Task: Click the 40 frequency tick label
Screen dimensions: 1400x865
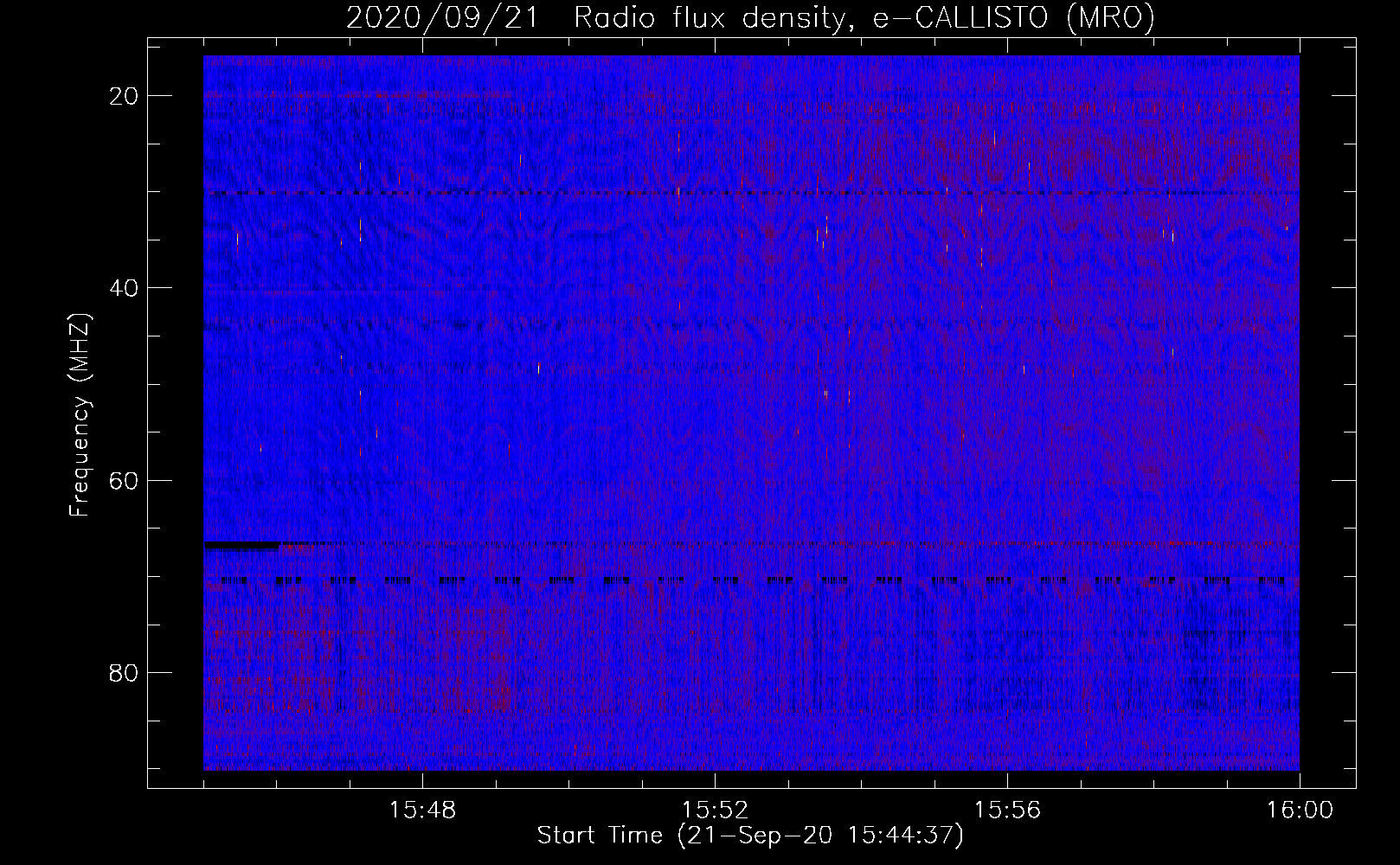Action: click(x=125, y=288)
